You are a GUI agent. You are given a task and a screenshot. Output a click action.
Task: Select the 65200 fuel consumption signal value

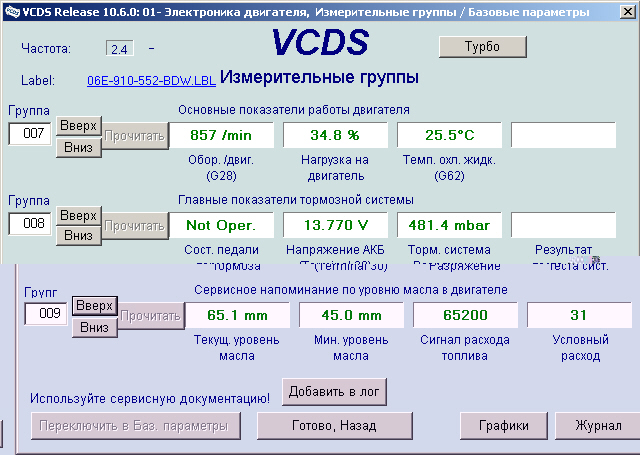coord(465,315)
